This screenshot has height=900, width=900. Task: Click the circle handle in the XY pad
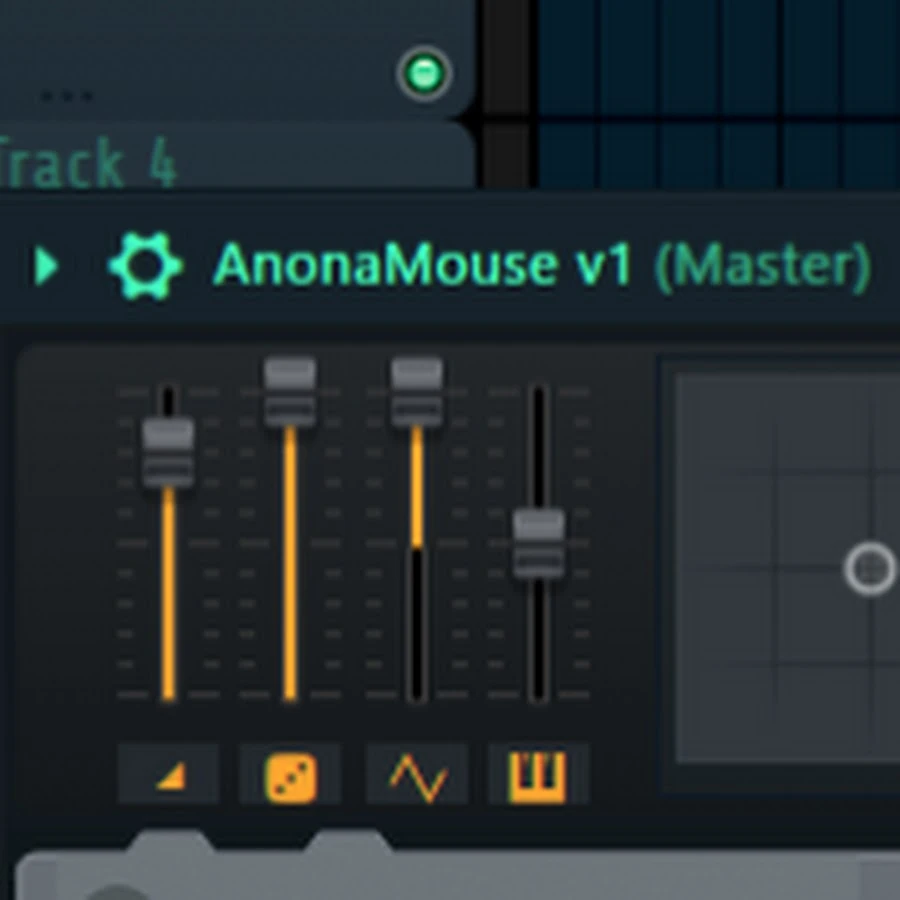[870, 568]
